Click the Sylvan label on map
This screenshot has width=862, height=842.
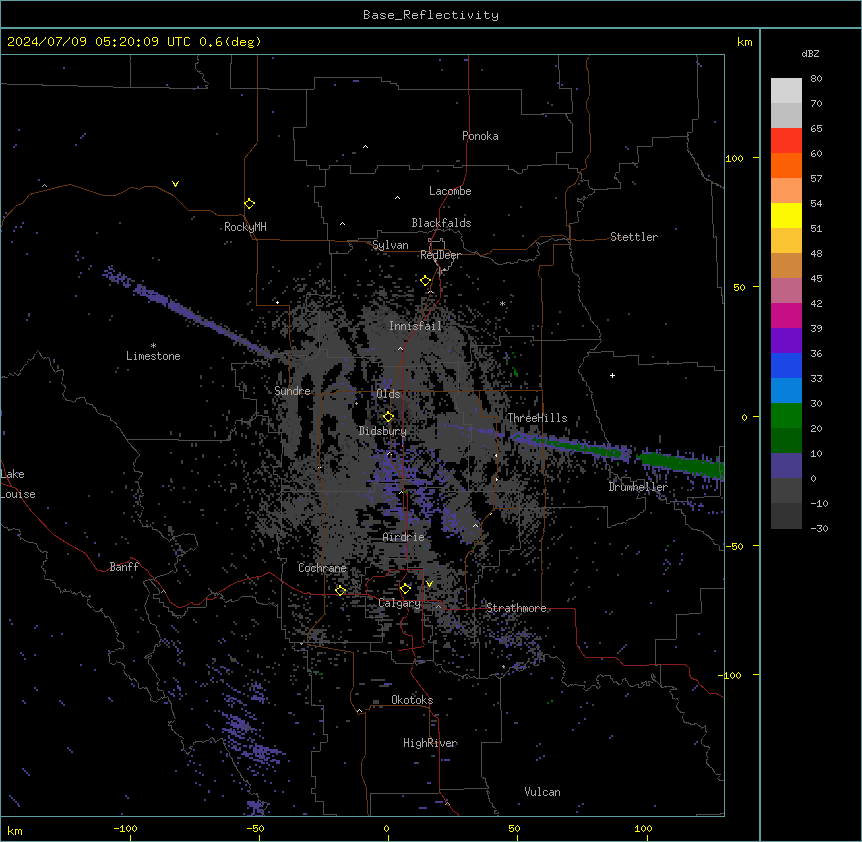tap(390, 245)
